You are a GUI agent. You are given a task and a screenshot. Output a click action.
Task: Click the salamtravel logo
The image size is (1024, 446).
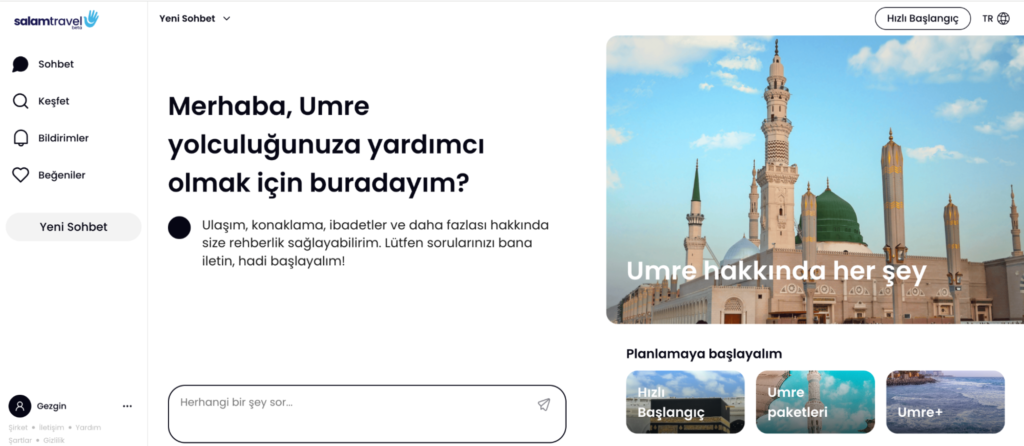(x=56, y=20)
